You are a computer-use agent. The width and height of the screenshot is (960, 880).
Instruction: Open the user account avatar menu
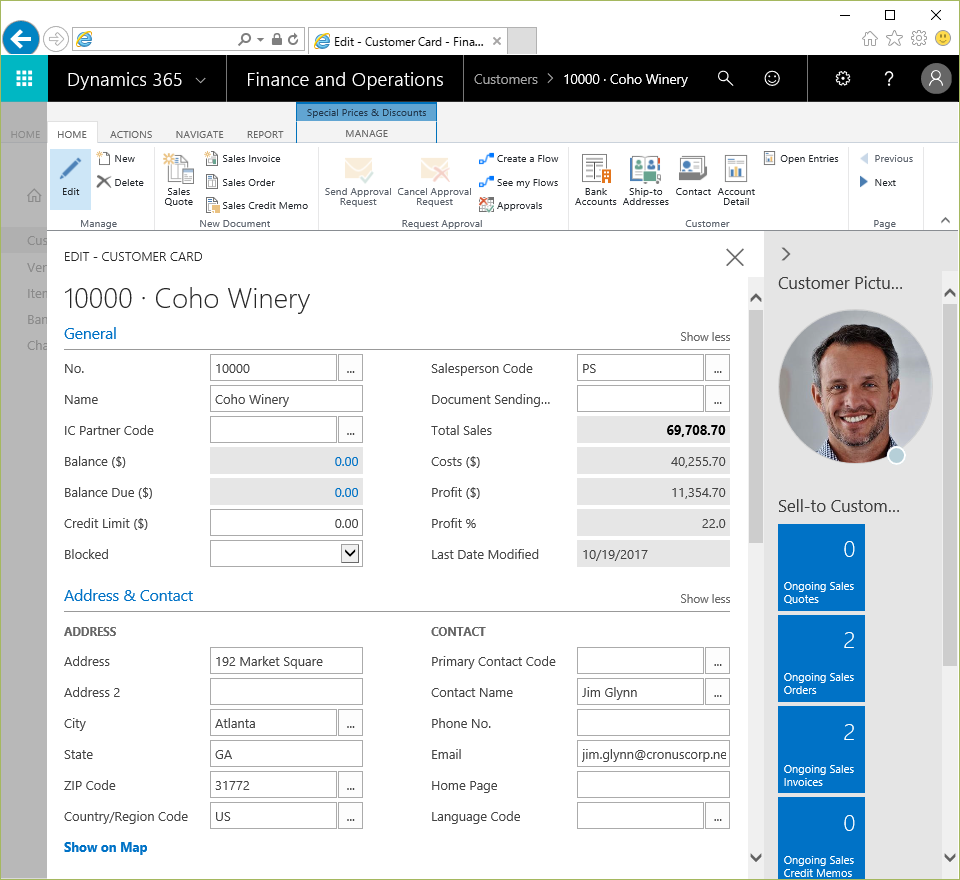(x=936, y=78)
